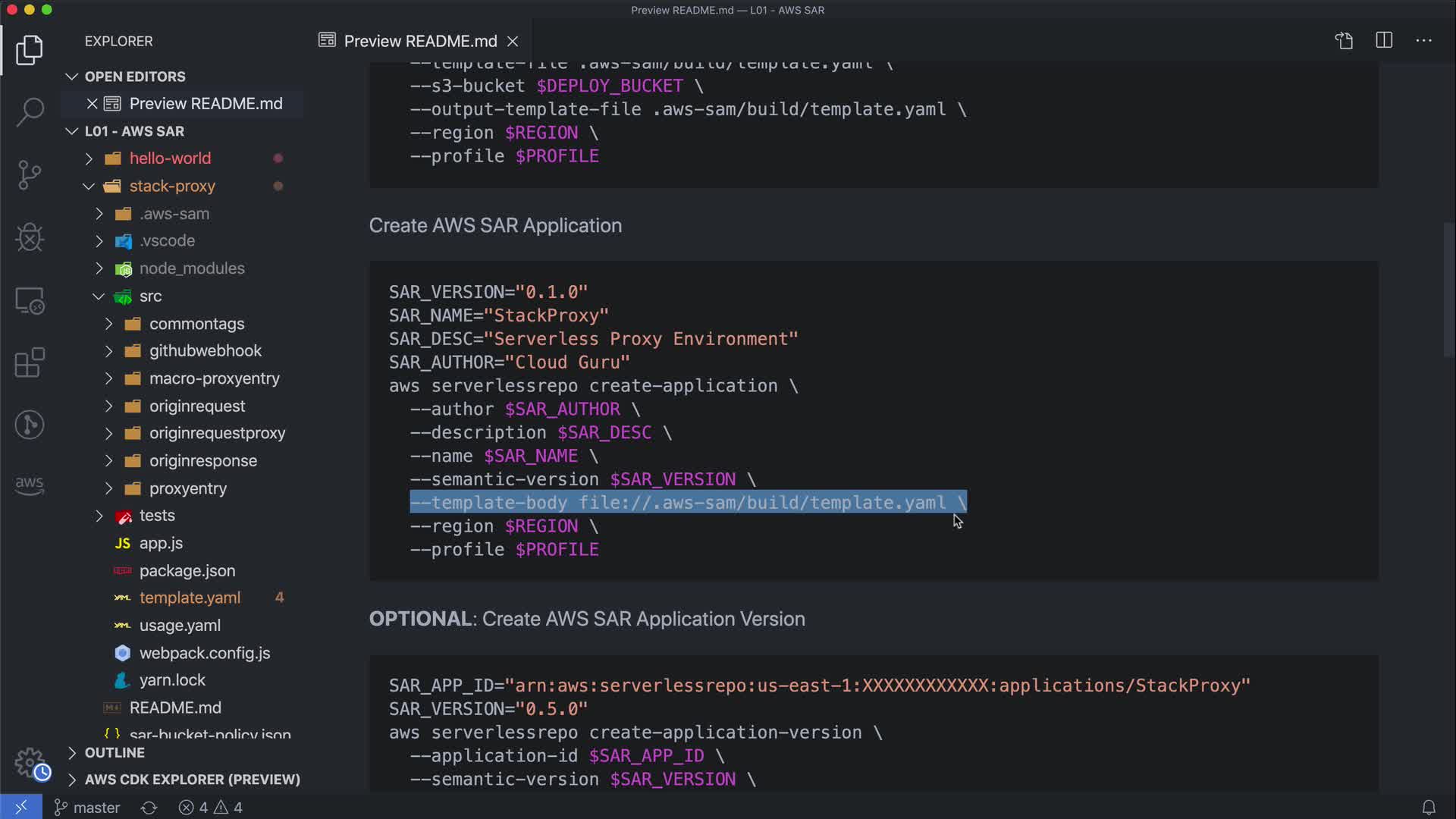Viewport: 1456px width, 819px height.
Task: Select the Preview README.md tab
Action: coord(419,41)
